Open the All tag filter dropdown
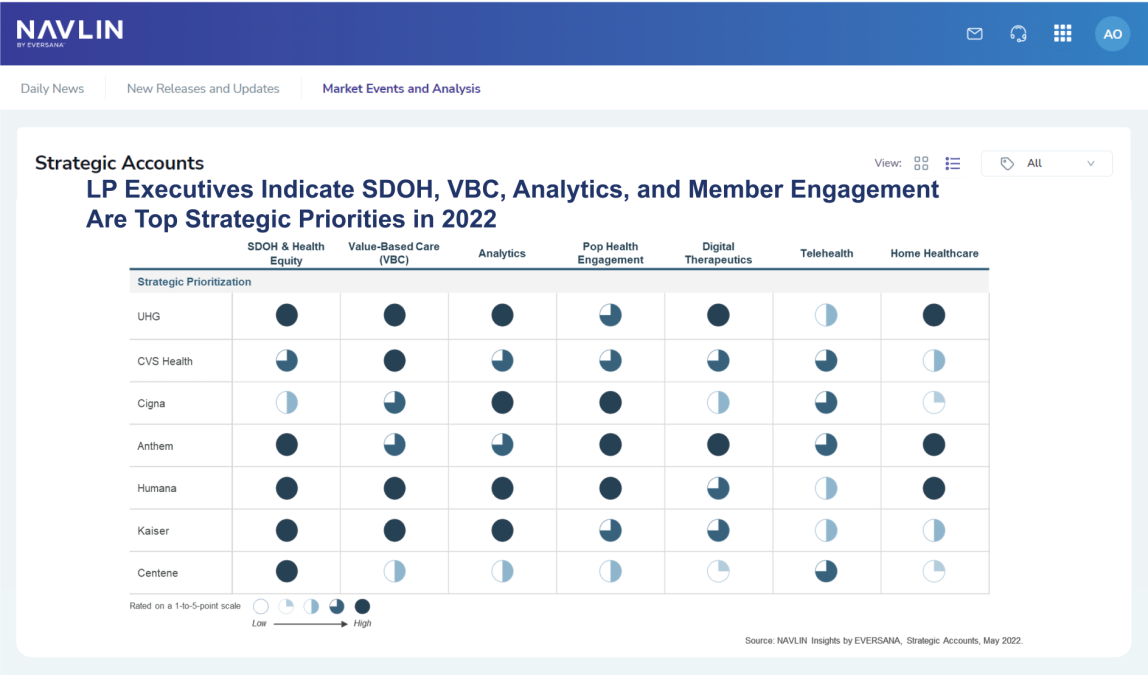The height and width of the screenshot is (675, 1148). point(1046,163)
